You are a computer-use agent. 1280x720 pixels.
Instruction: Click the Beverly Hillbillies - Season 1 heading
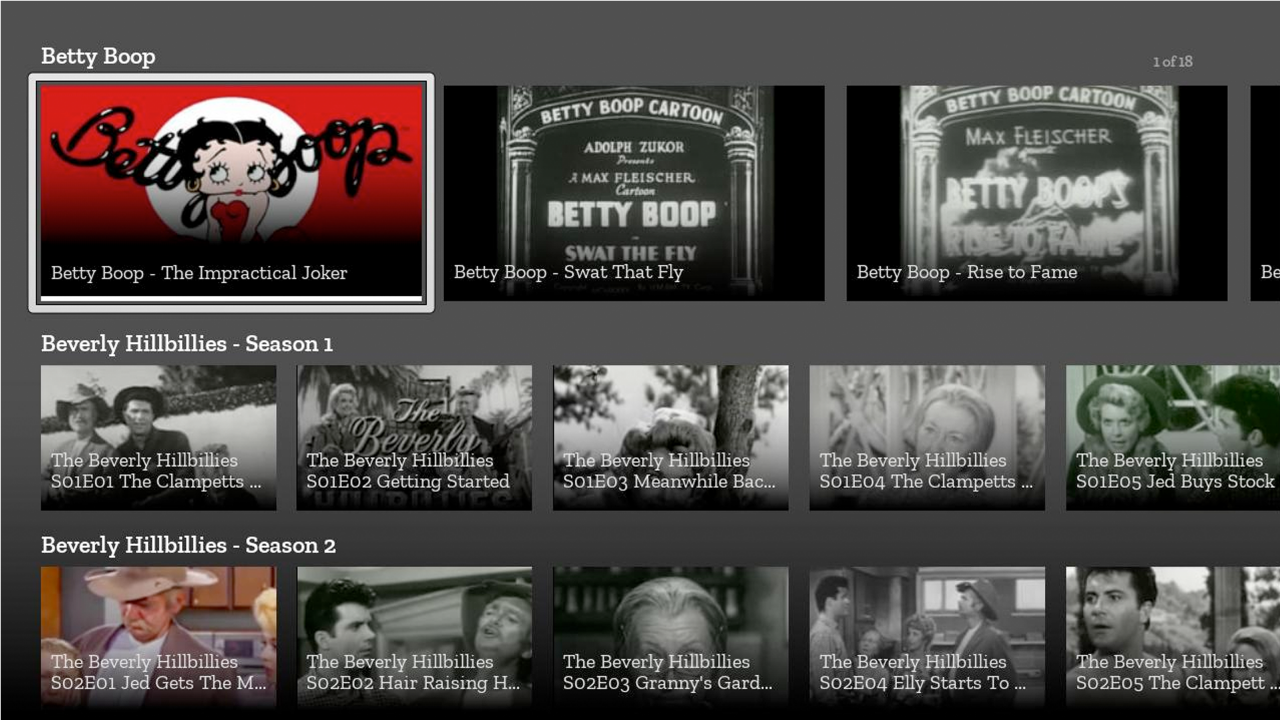pos(187,344)
